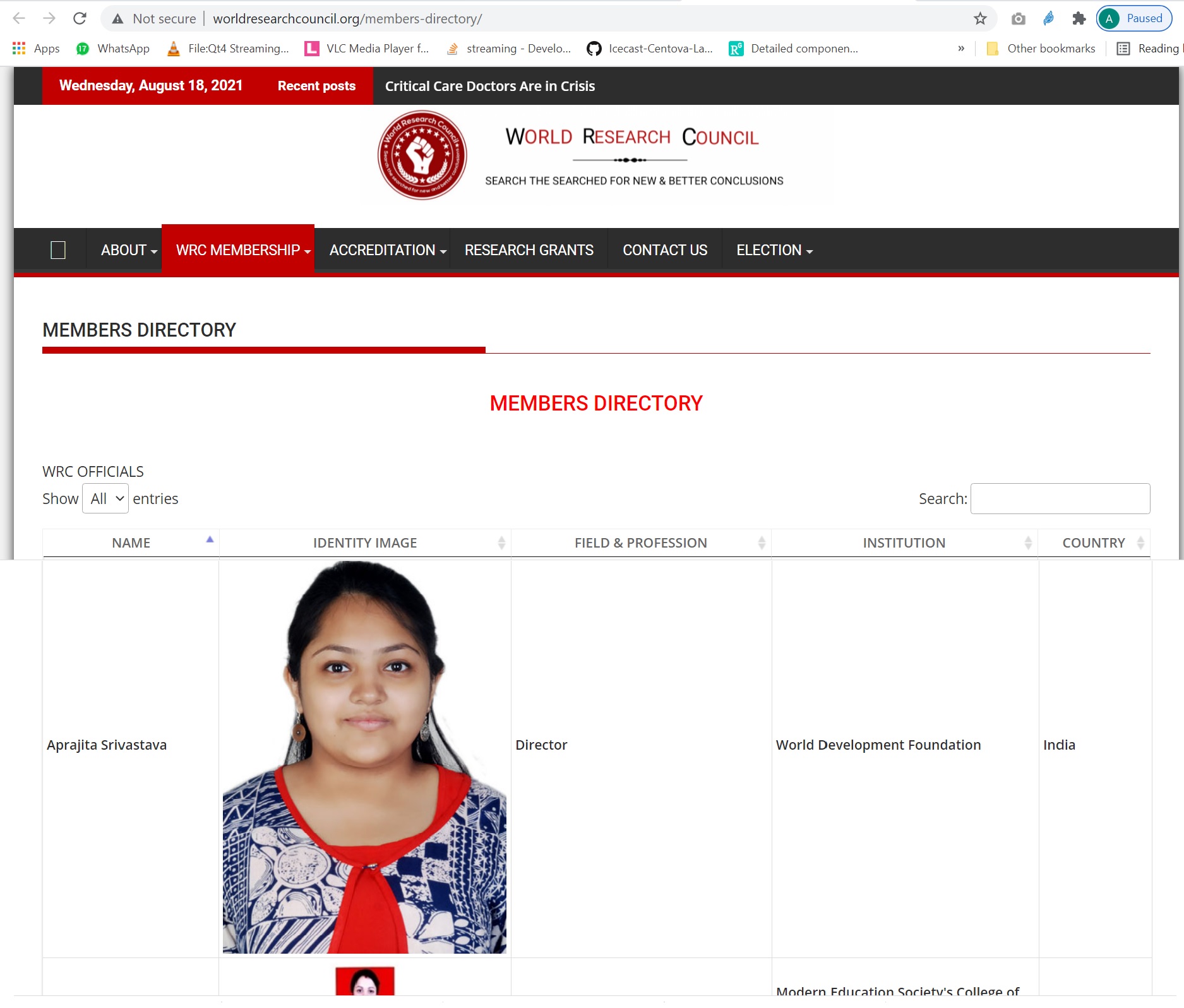Viewport: 1184px width, 1008px height.
Task: Open the WhatsApp bookmark
Action: (113, 49)
